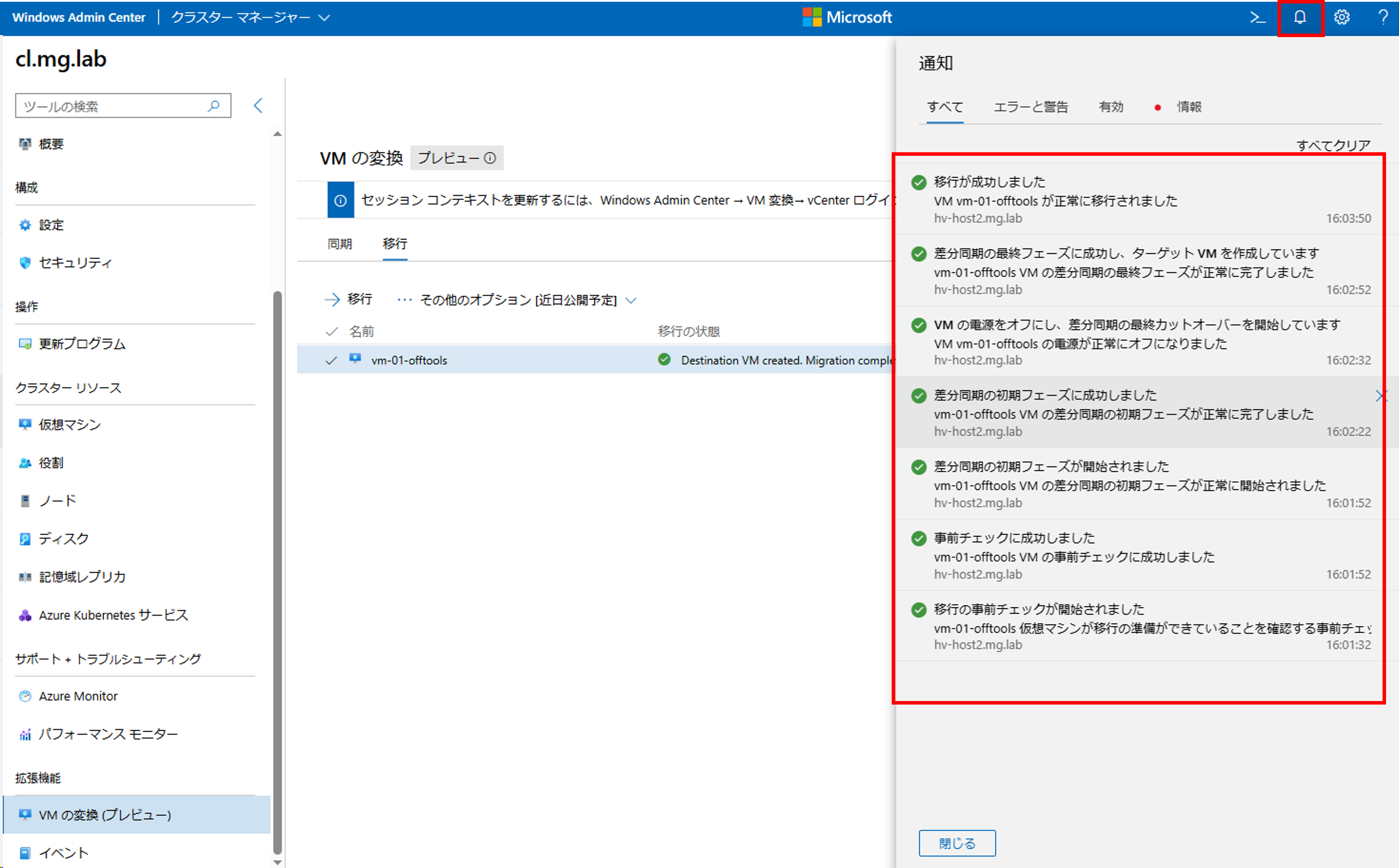Switch to the 同期 tab
This screenshot has width=1399, height=868.
tap(339, 244)
